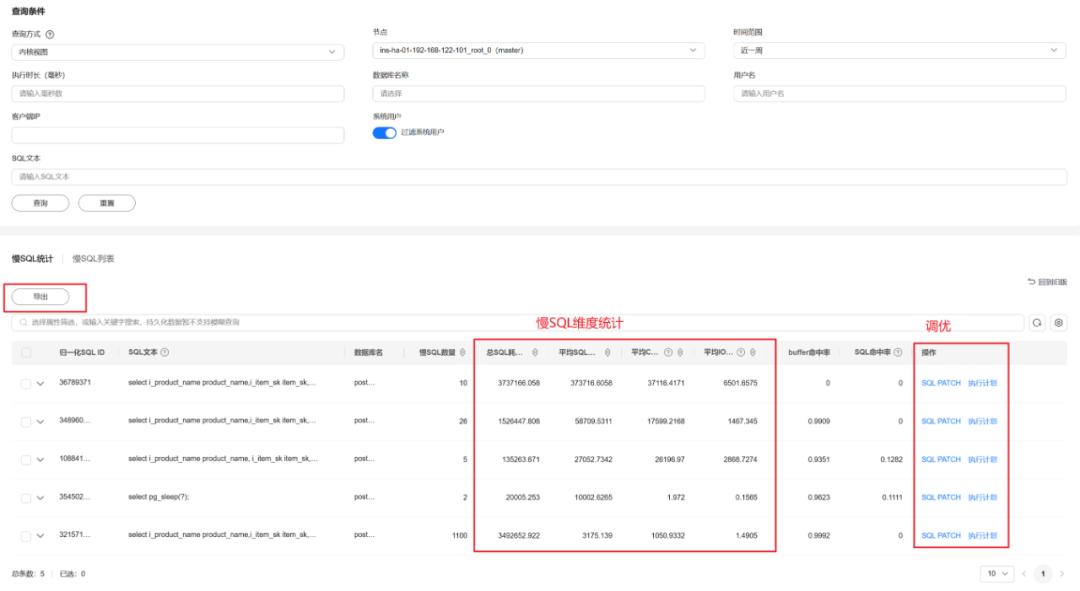The height and width of the screenshot is (591, 1080).
Task: Toggle the 过滤系统用户 switch
Action: [384, 133]
